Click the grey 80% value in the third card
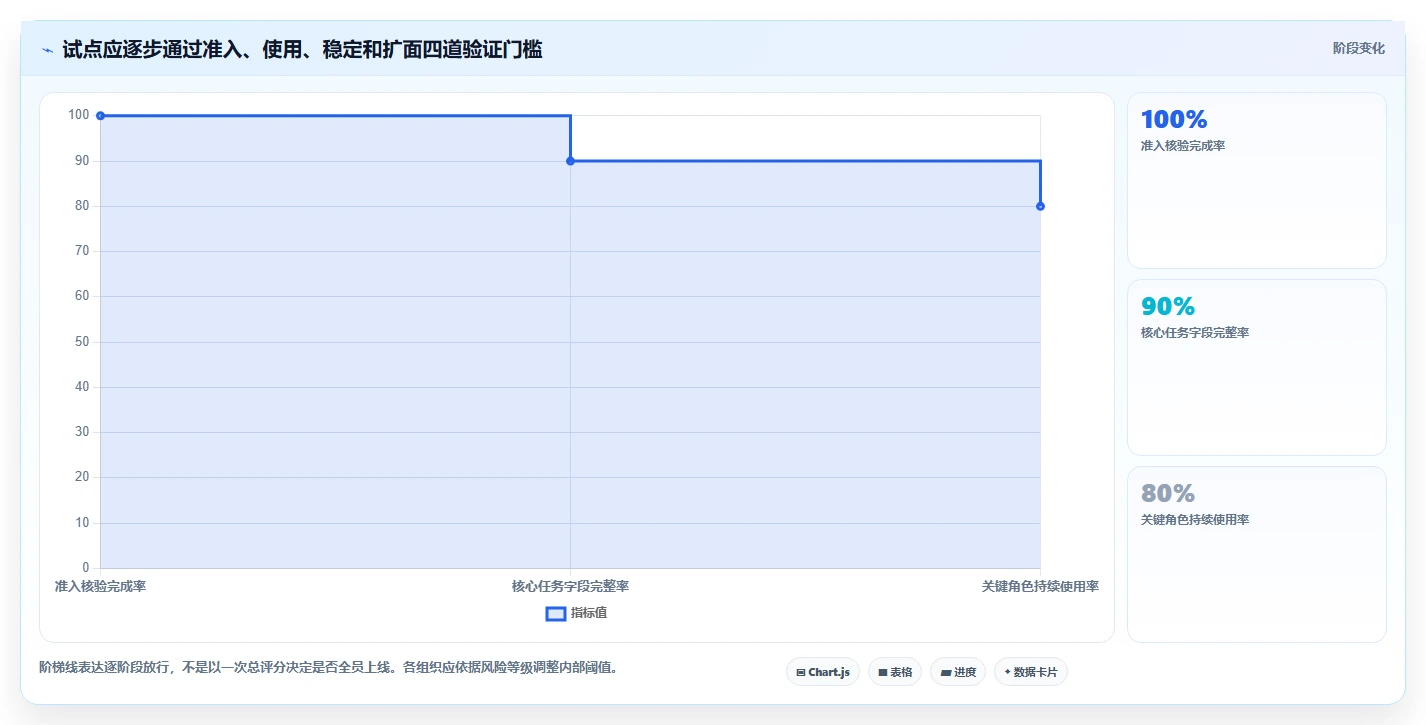Screen dimensions: 1426x725 coord(1168,494)
